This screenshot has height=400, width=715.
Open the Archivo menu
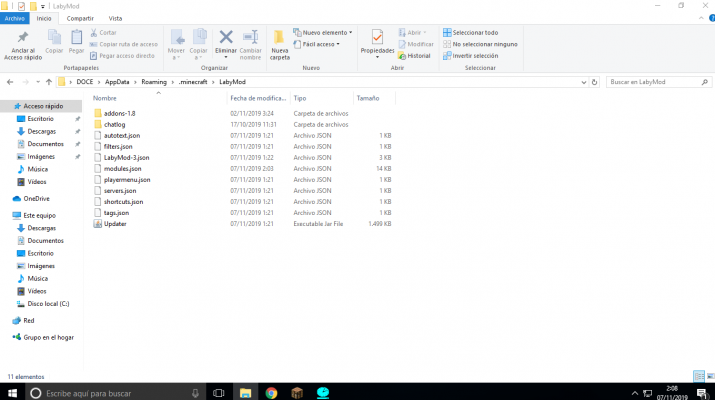point(16,18)
